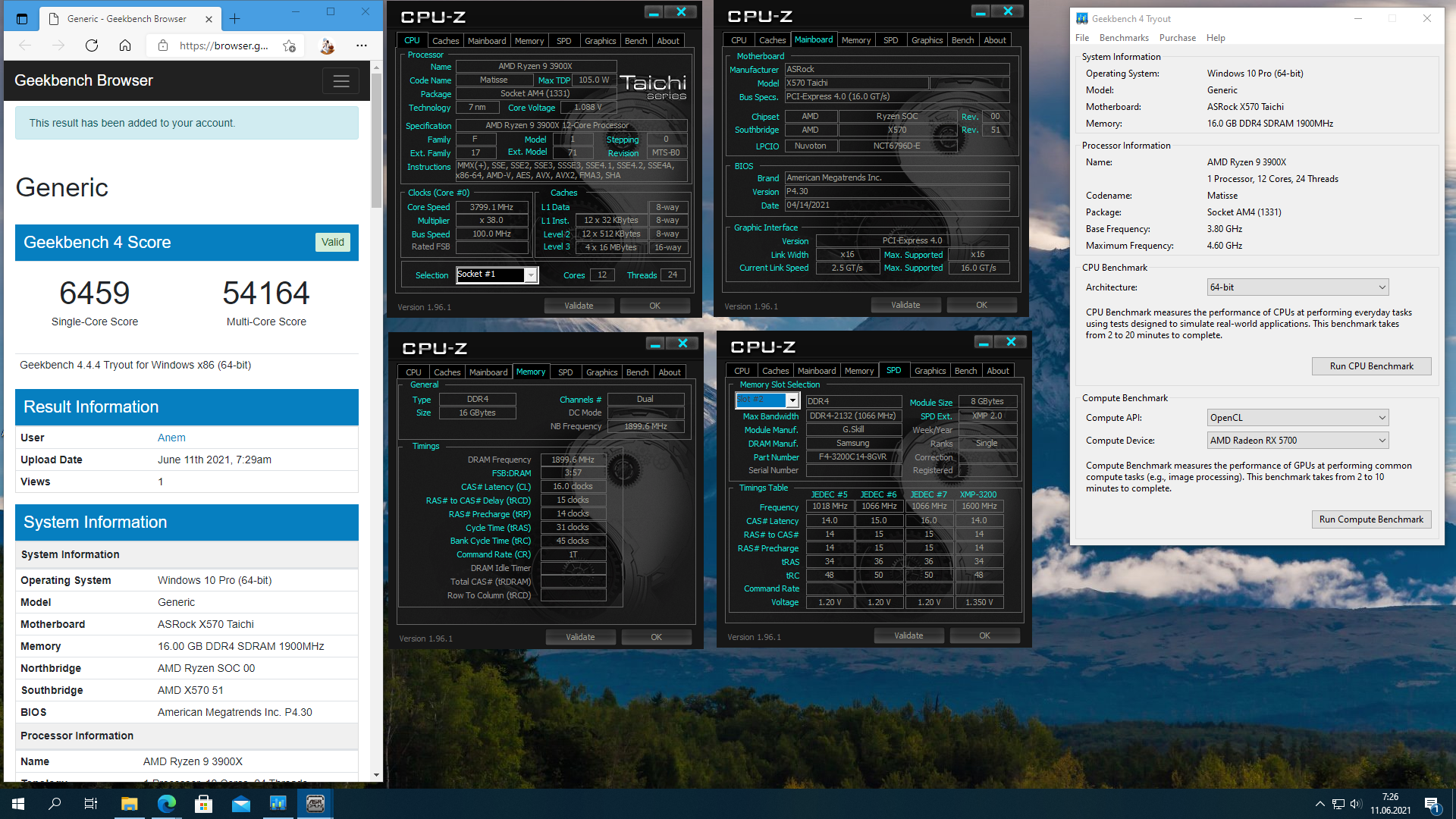1456x819 pixels.
Task: Open Anem user profile link
Action: click(171, 438)
